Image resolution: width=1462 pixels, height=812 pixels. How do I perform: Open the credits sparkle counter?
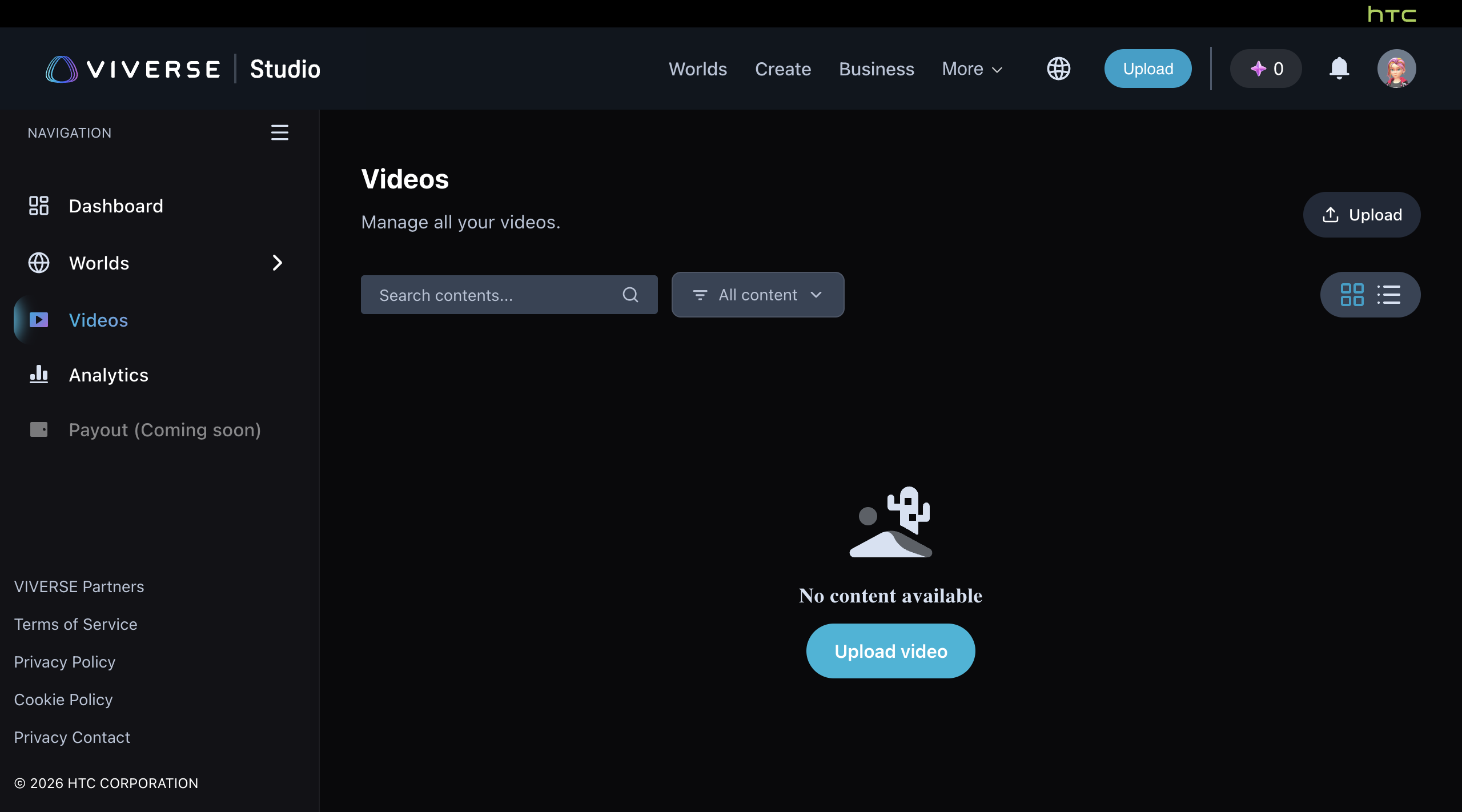[1266, 69]
